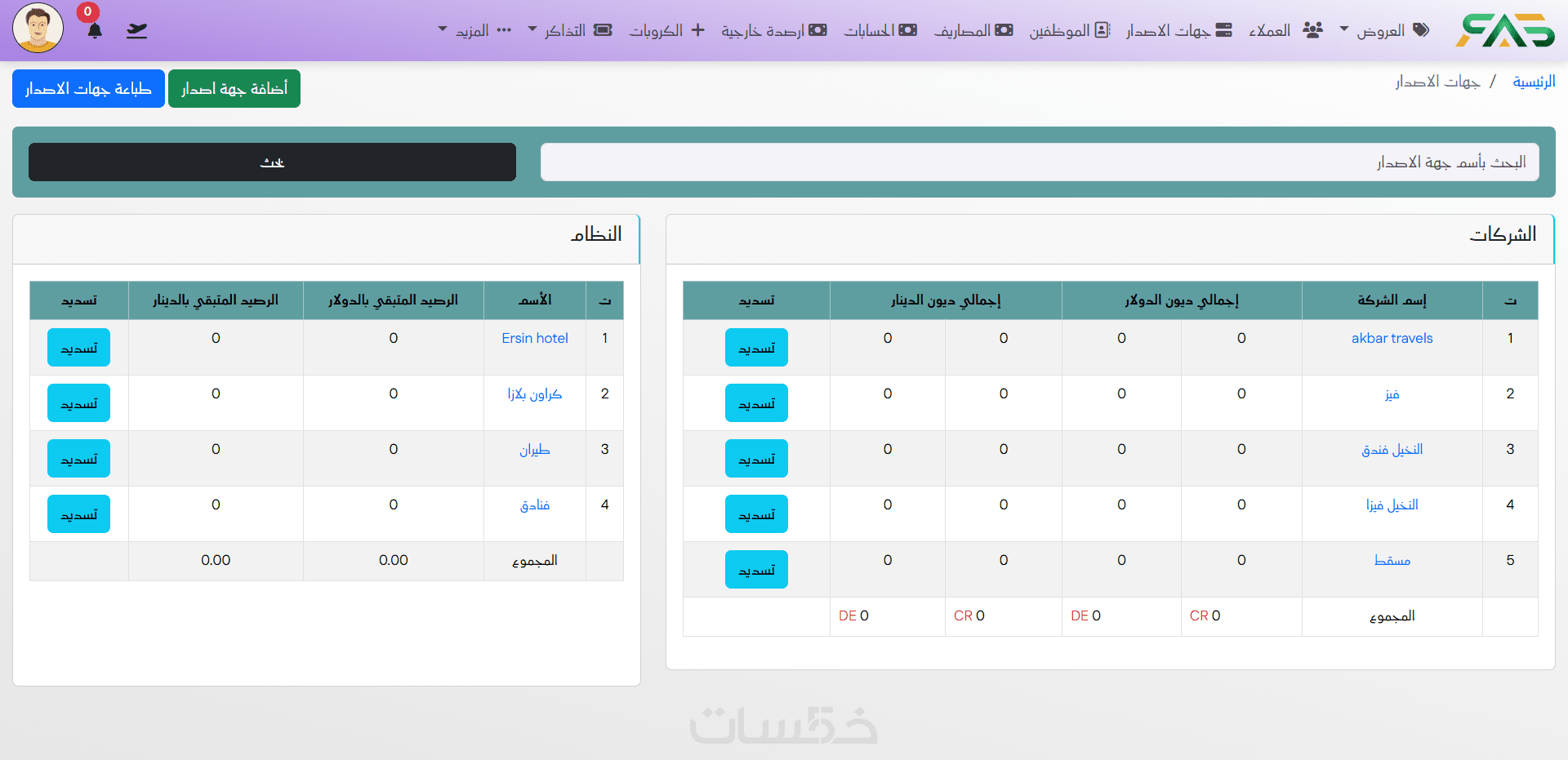Click the العروض tag icon
This screenshot has width=1568, height=760.
(x=1421, y=30)
